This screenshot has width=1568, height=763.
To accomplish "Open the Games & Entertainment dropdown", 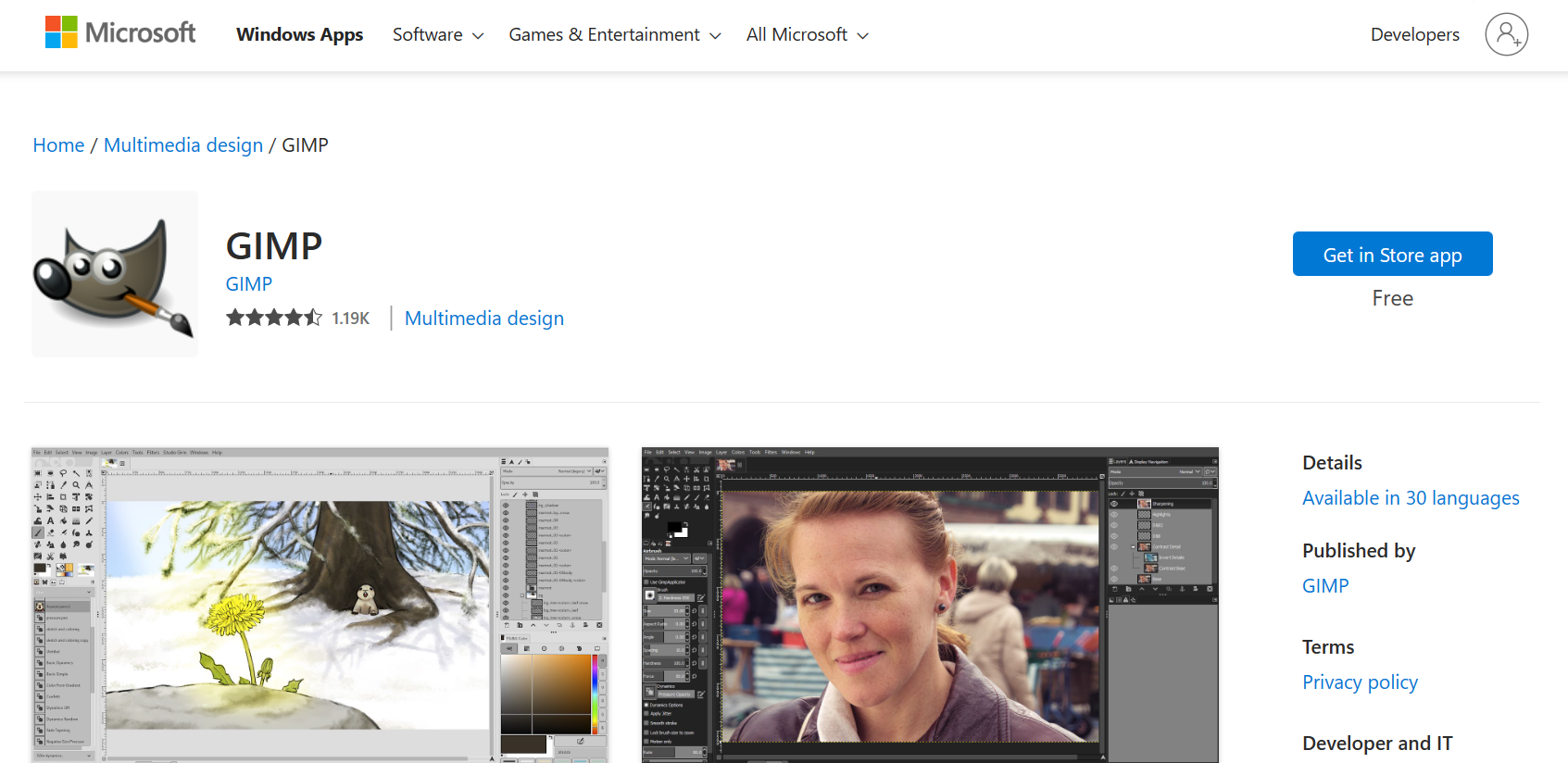I will coord(614,35).
